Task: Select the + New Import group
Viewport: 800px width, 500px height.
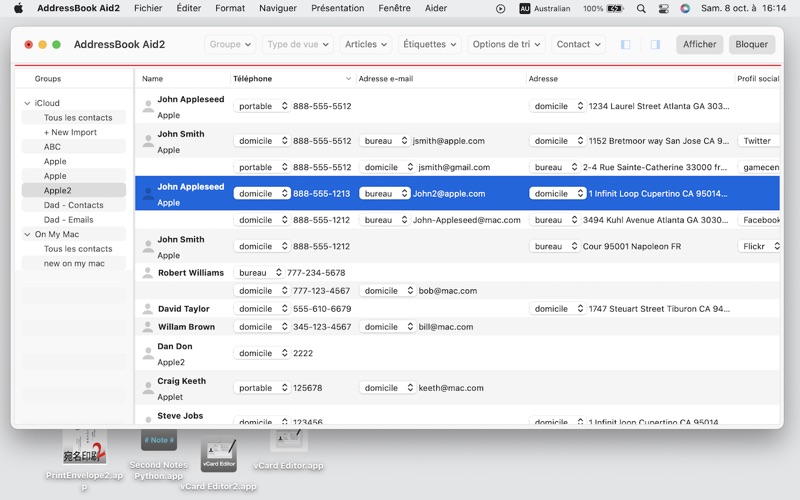Action: click(x=73, y=132)
